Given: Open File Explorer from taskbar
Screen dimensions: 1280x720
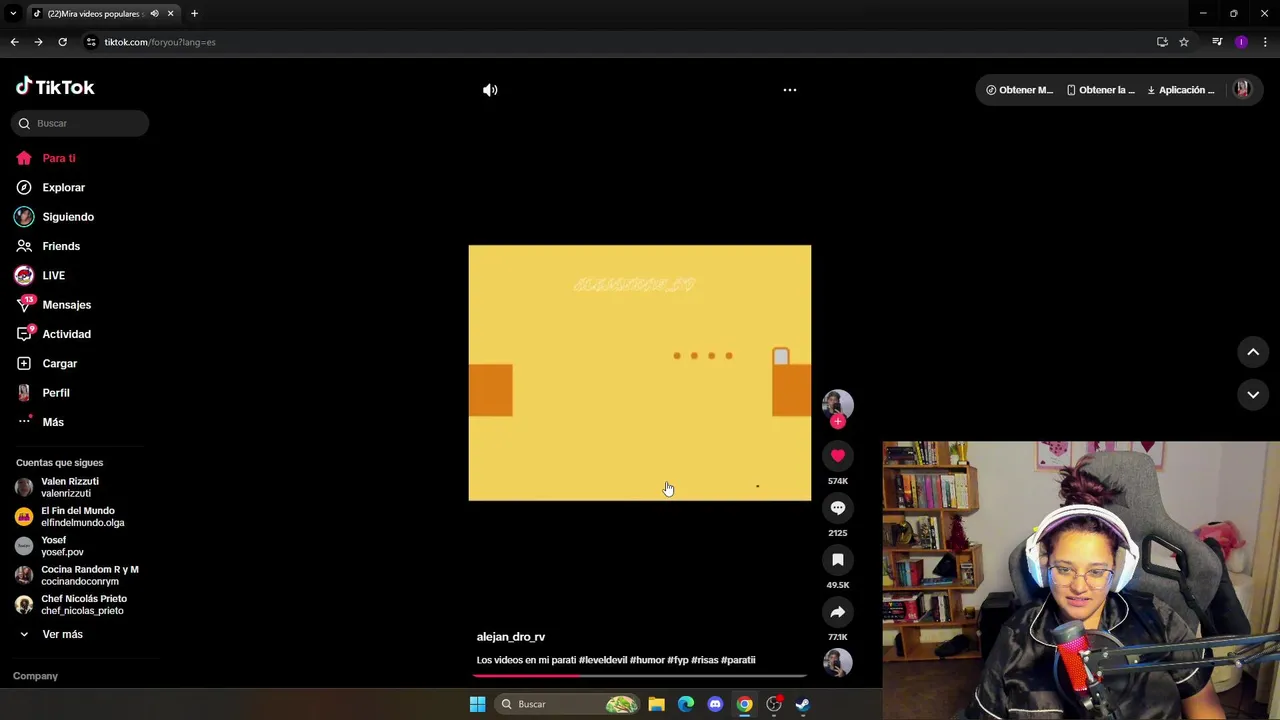Looking at the screenshot, I should [x=656, y=704].
